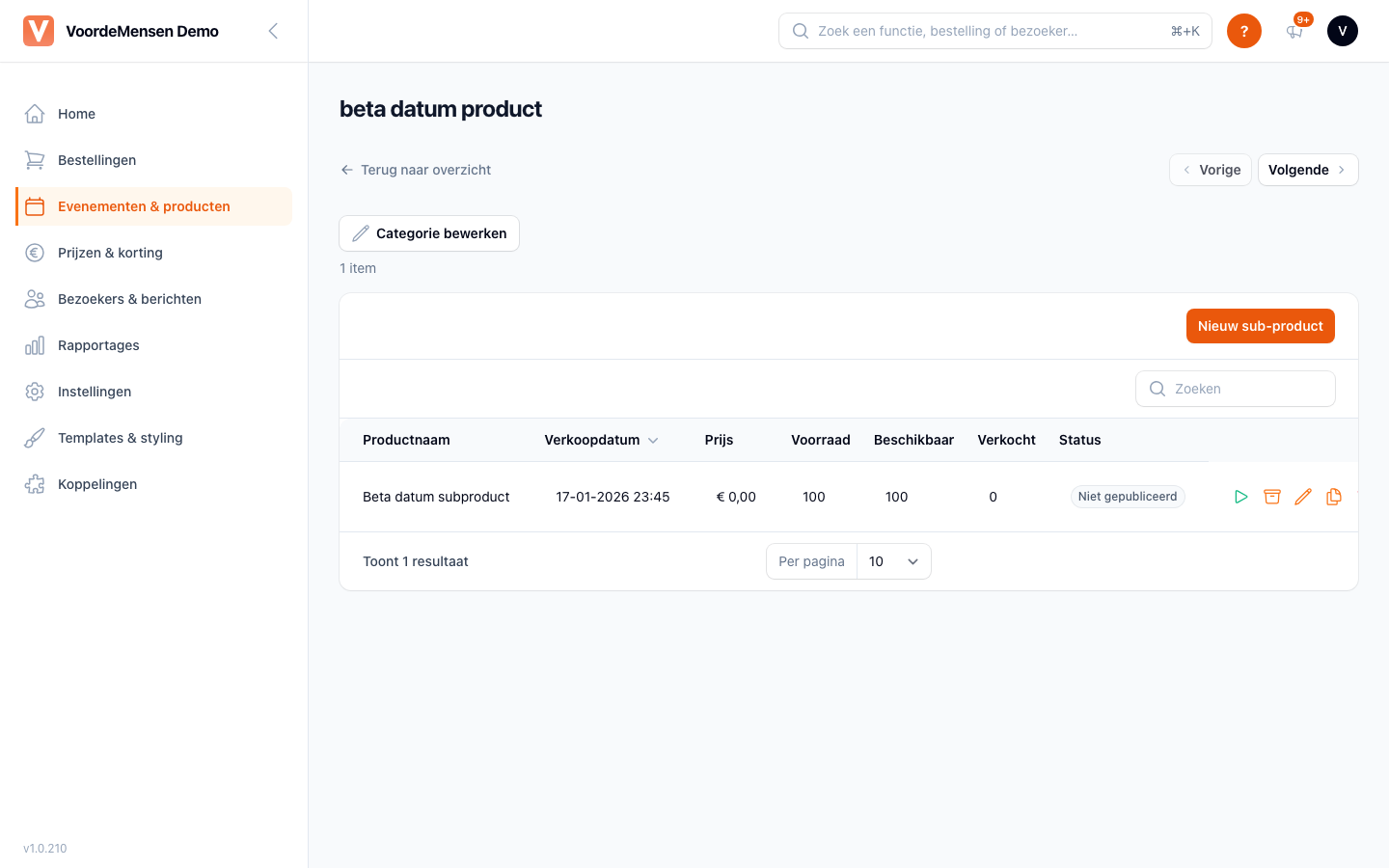Click the Toont 1 resultaat text
Viewport: 1389px width, 868px height.
pos(416,561)
